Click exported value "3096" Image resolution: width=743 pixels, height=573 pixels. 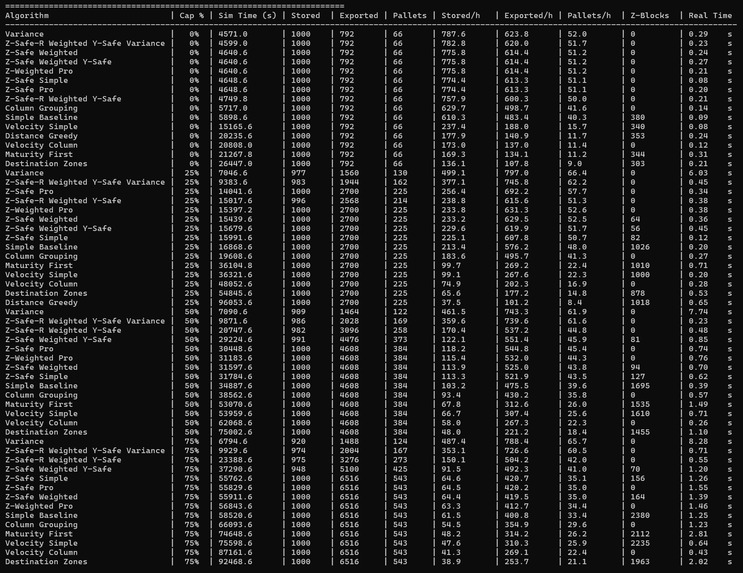pos(349,330)
